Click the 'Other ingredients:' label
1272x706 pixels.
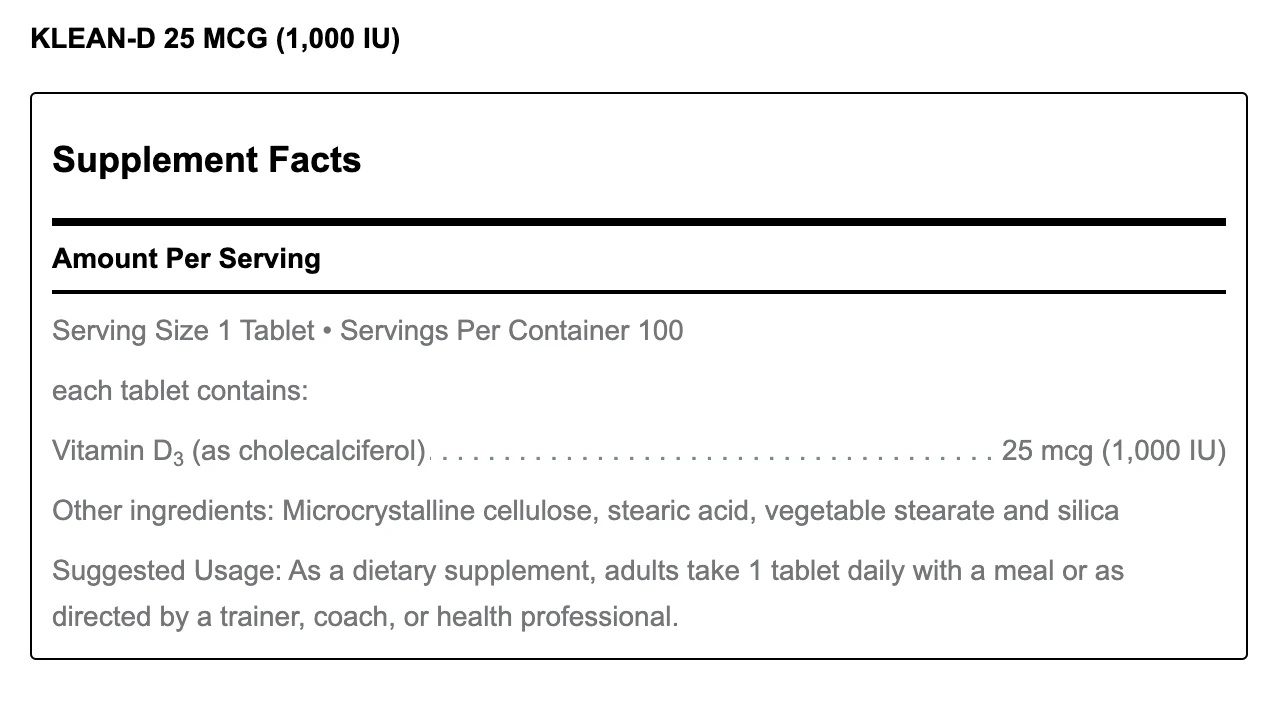click(x=163, y=511)
